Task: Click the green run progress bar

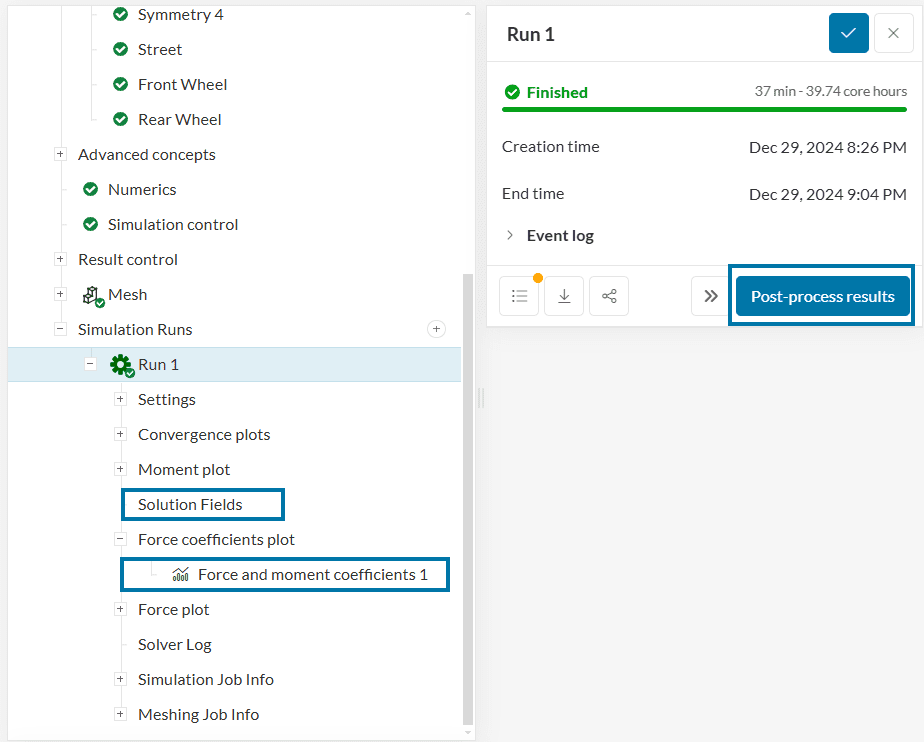Action: click(x=704, y=109)
